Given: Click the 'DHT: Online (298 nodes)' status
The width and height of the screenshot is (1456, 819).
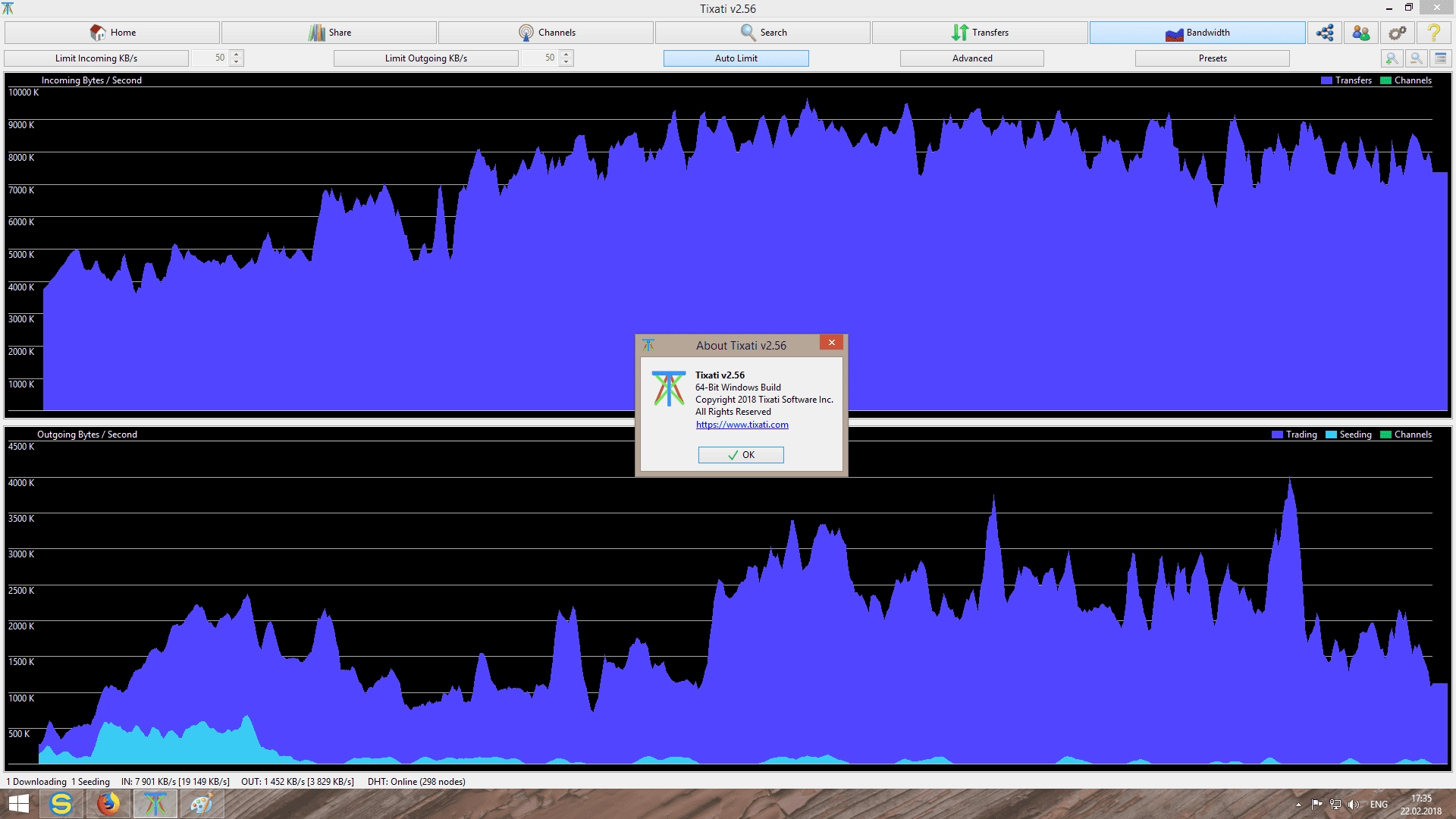Looking at the screenshot, I should pyautogui.click(x=416, y=782).
